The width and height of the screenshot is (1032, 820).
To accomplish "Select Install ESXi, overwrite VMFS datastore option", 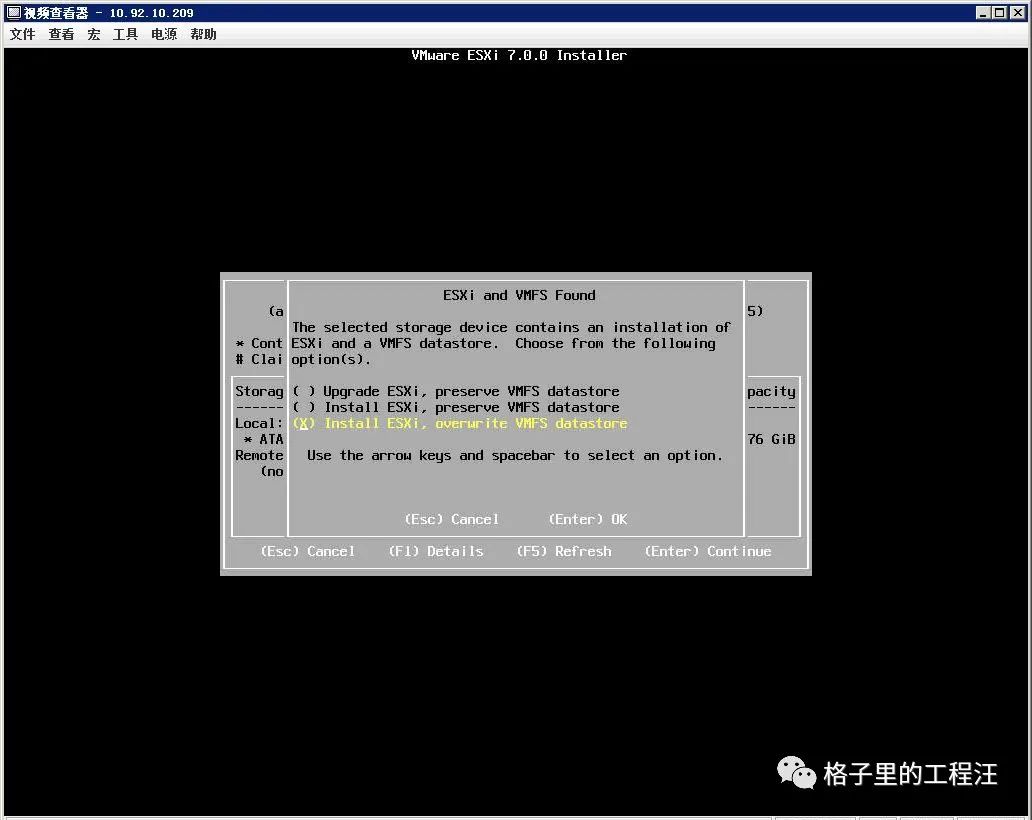I will 460,423.
